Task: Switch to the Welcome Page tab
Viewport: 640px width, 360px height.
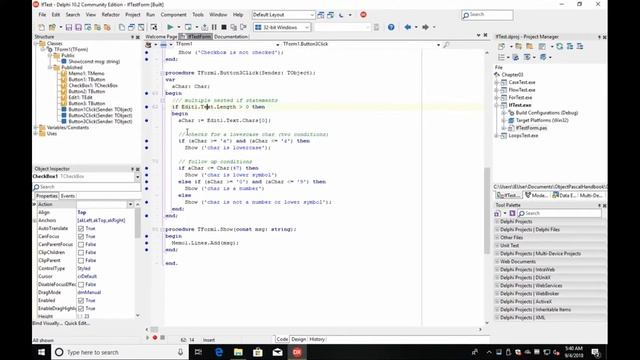Action: pos(161,37)
